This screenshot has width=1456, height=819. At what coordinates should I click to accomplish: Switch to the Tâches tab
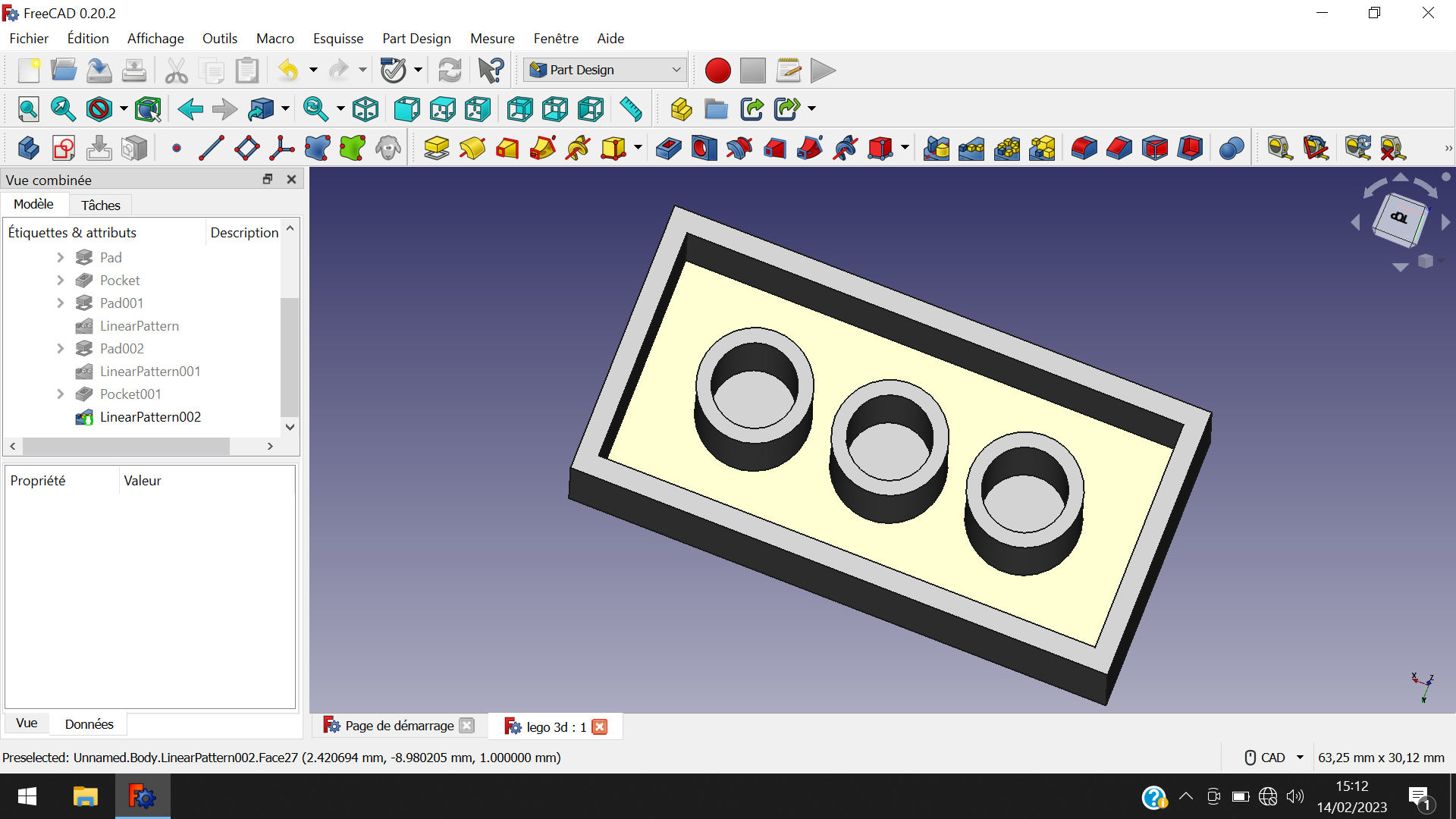pyautogui.click(x=101, y=206)
